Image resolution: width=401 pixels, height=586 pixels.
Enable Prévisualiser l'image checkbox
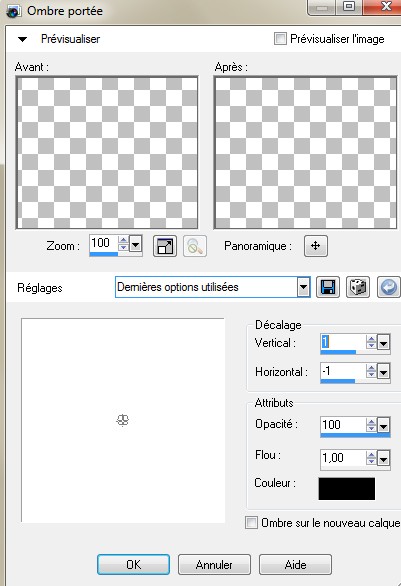tap(280, 38)
